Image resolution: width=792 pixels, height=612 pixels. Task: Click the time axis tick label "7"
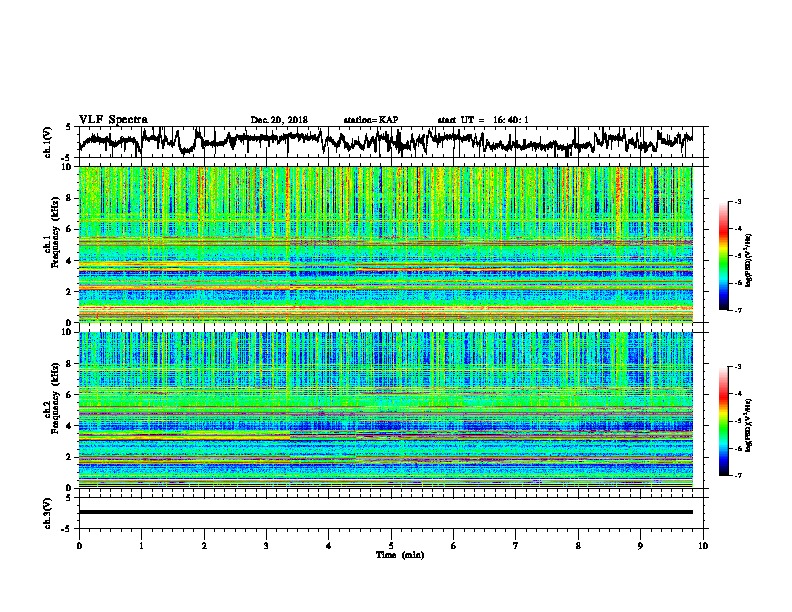click(516, 546)
